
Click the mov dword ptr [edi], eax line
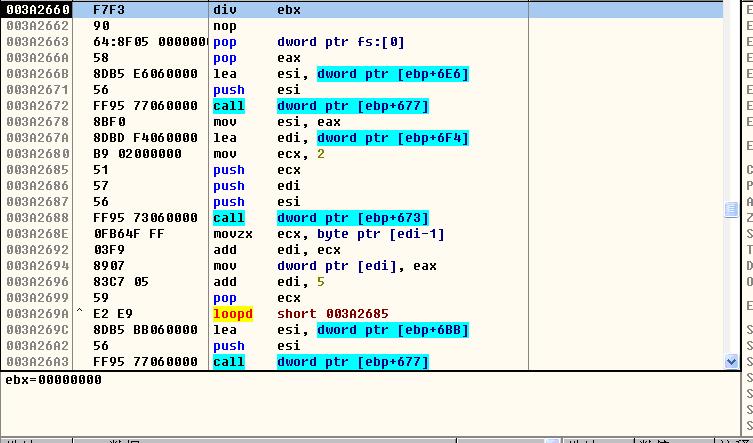pos(320,266)
